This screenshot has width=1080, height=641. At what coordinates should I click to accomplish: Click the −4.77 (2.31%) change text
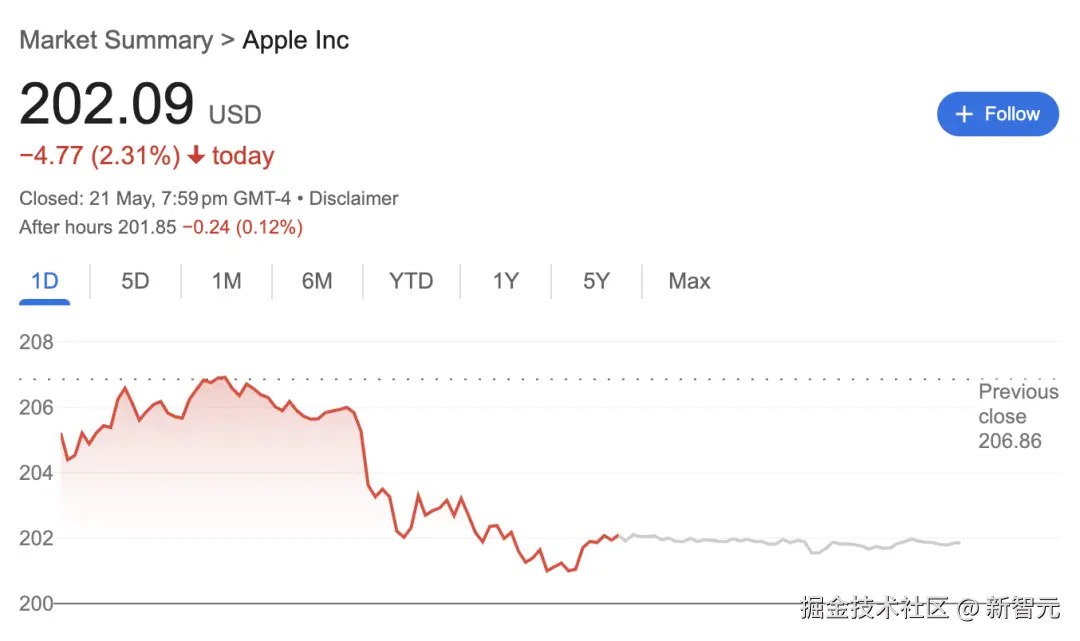[100, 156]
